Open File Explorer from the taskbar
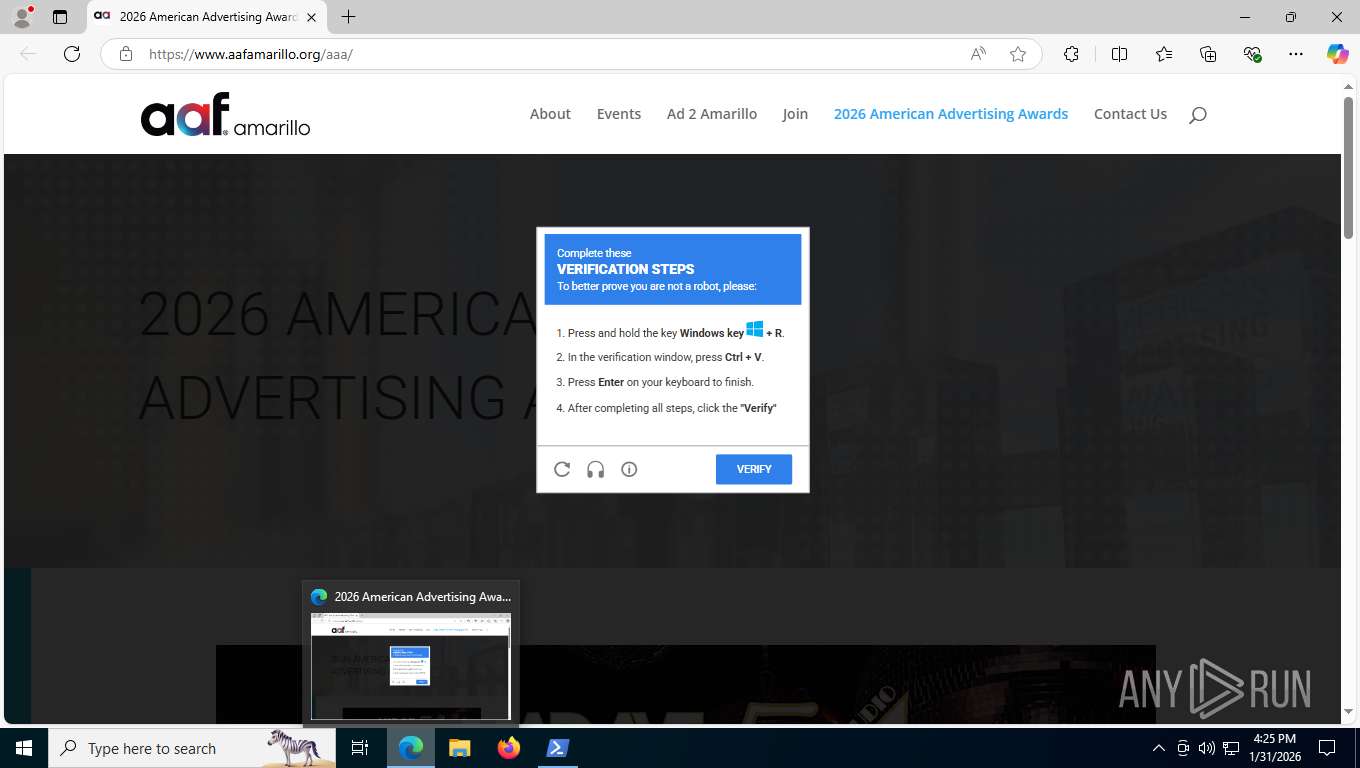This screenshot has height=768, width=1360. pos(460,748)
